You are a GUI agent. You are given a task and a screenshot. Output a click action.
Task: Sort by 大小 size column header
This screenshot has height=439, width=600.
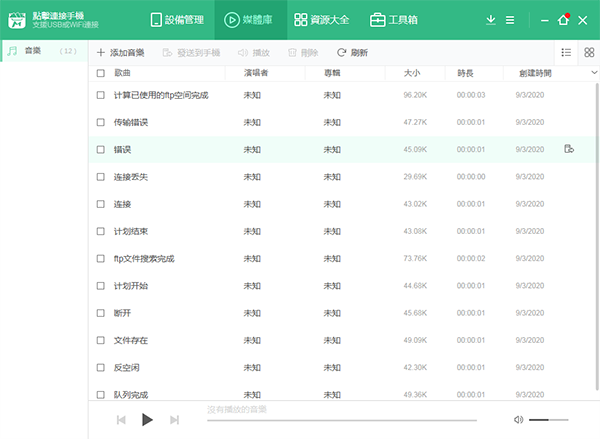point(412,73)
